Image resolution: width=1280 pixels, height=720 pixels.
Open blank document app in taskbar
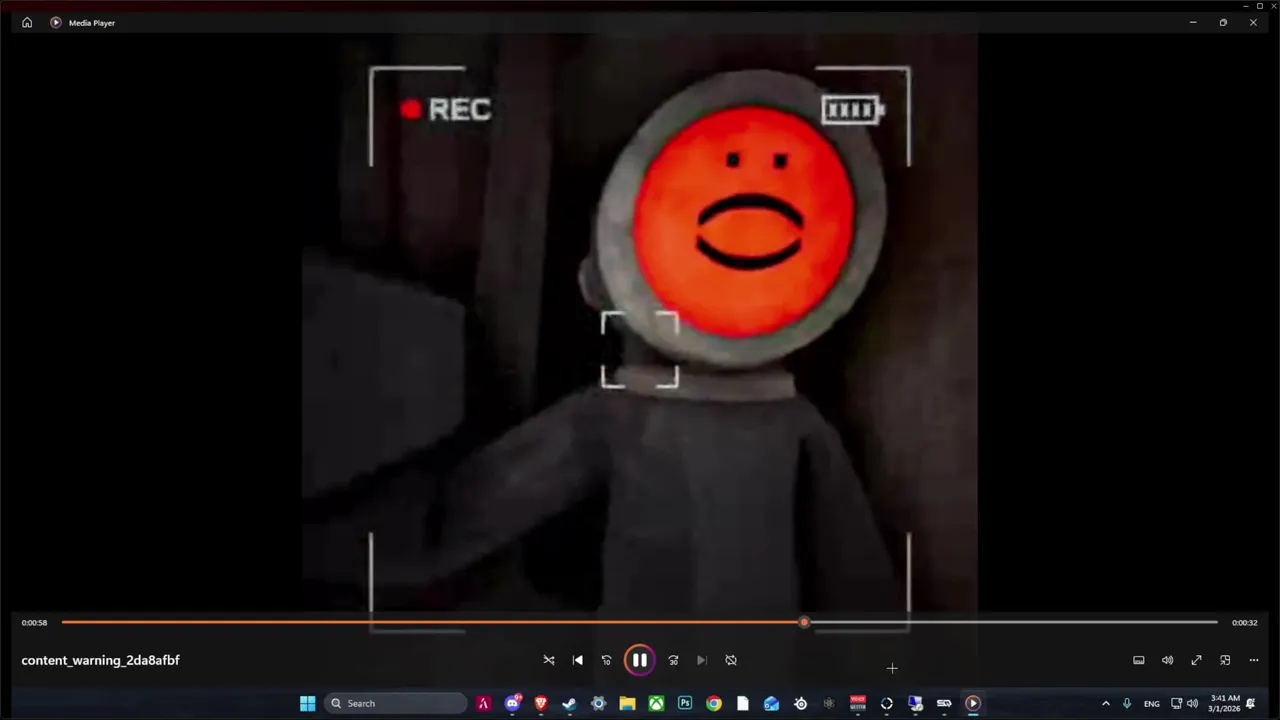coord(742,703)
